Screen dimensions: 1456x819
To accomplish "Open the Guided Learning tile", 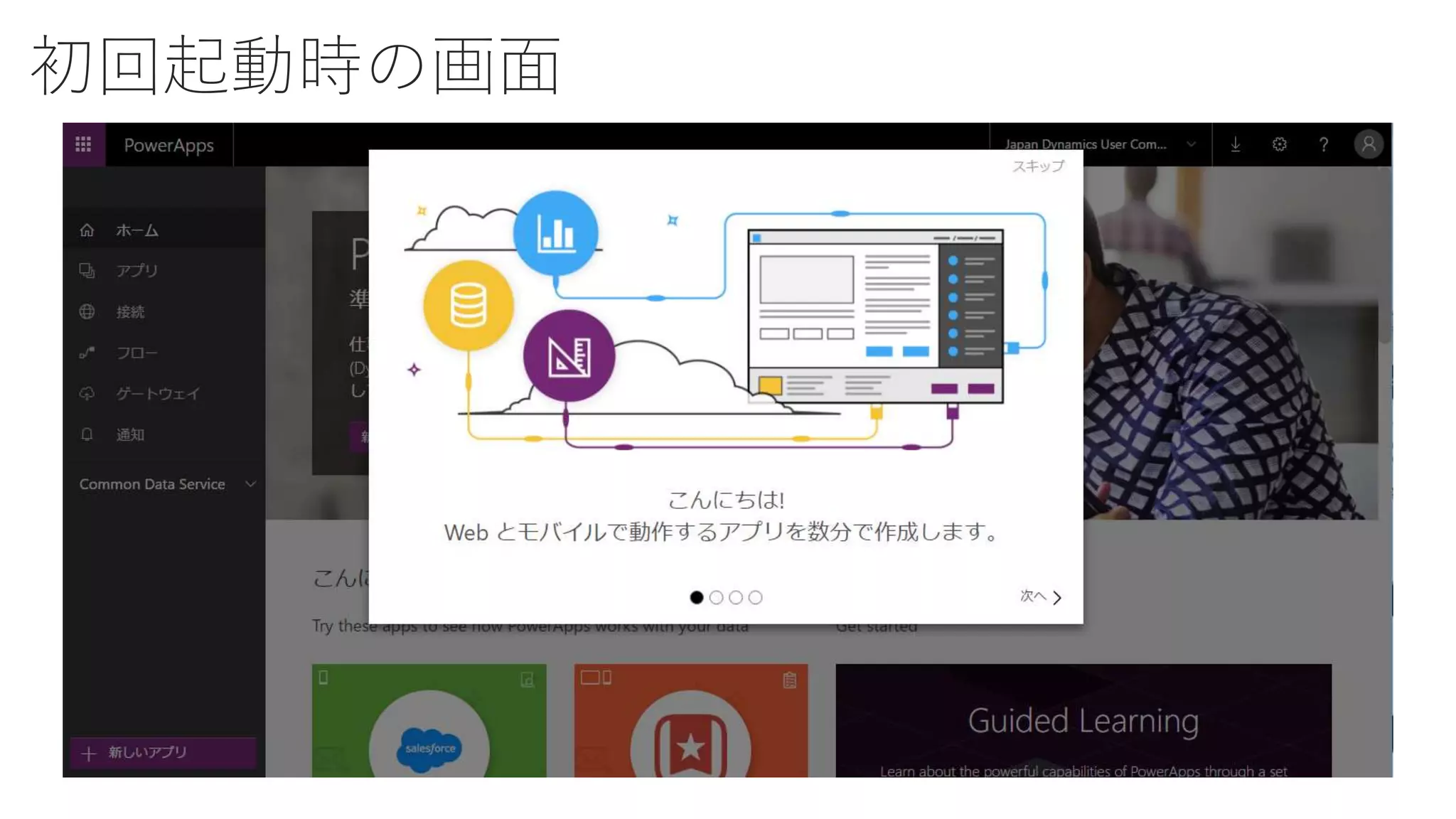I will (x=1083, y=720).
